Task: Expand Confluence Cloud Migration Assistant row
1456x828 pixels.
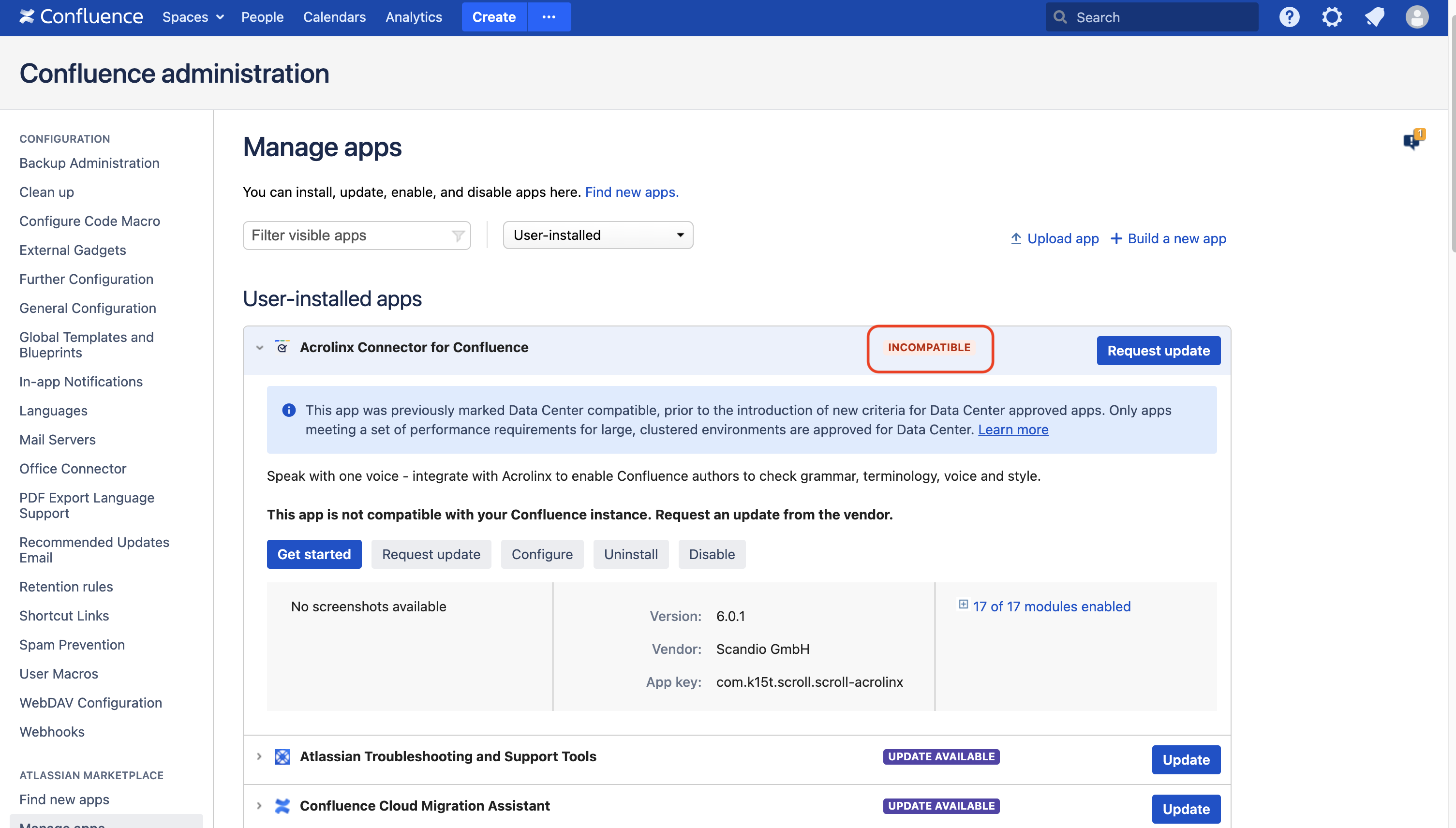Action: click(259, 806)
